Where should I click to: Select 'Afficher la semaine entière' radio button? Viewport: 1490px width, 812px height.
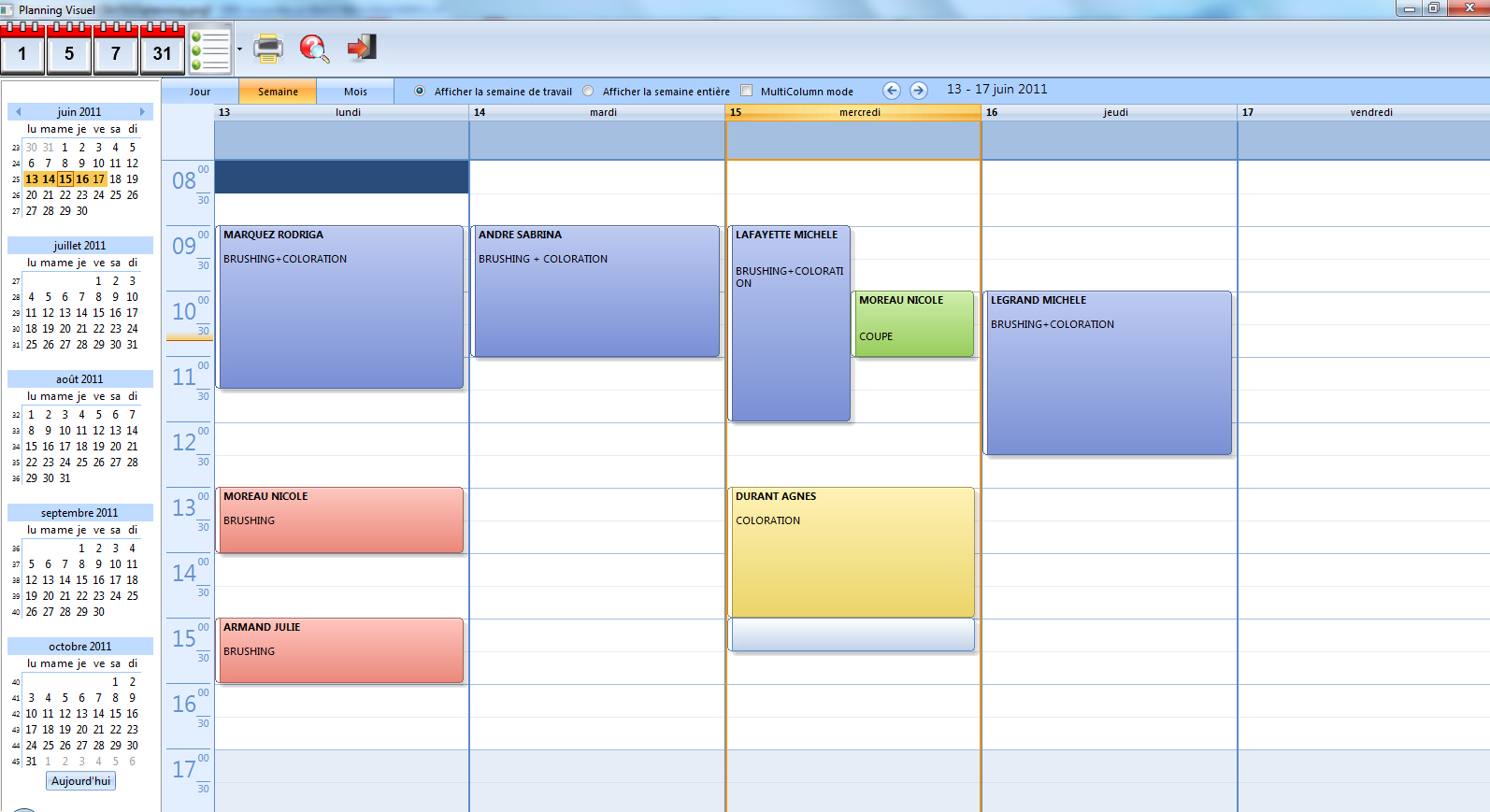588,91
